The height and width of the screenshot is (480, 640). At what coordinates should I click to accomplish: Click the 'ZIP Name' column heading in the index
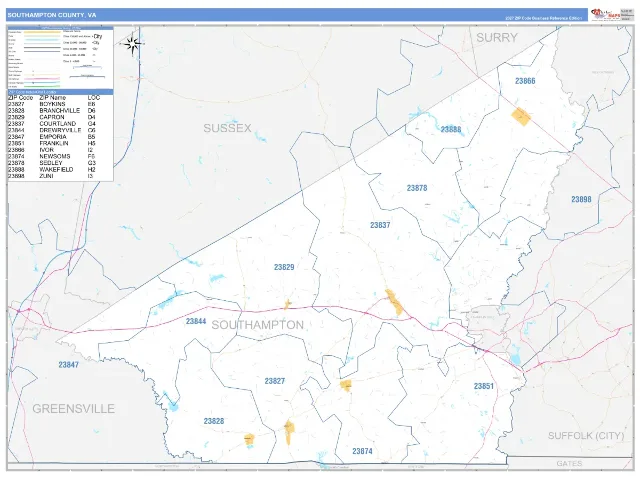pyautogui.click(x=52, y=98)
